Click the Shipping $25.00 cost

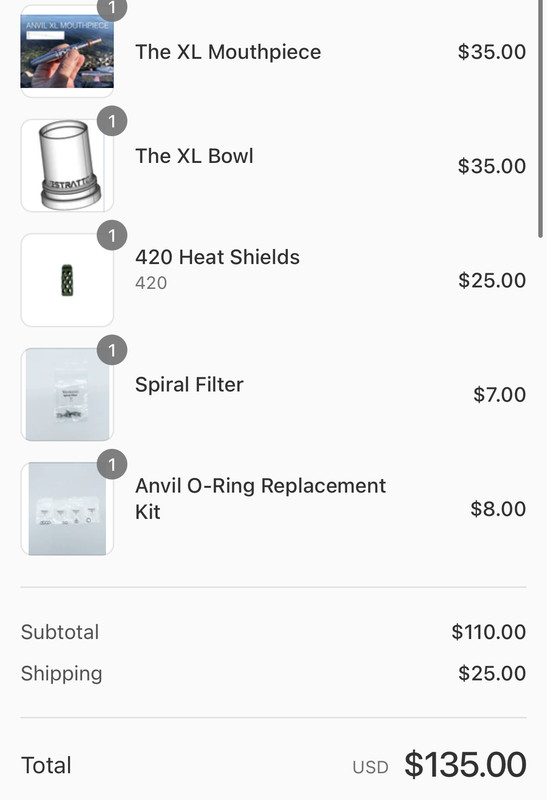tap(492, 673)
